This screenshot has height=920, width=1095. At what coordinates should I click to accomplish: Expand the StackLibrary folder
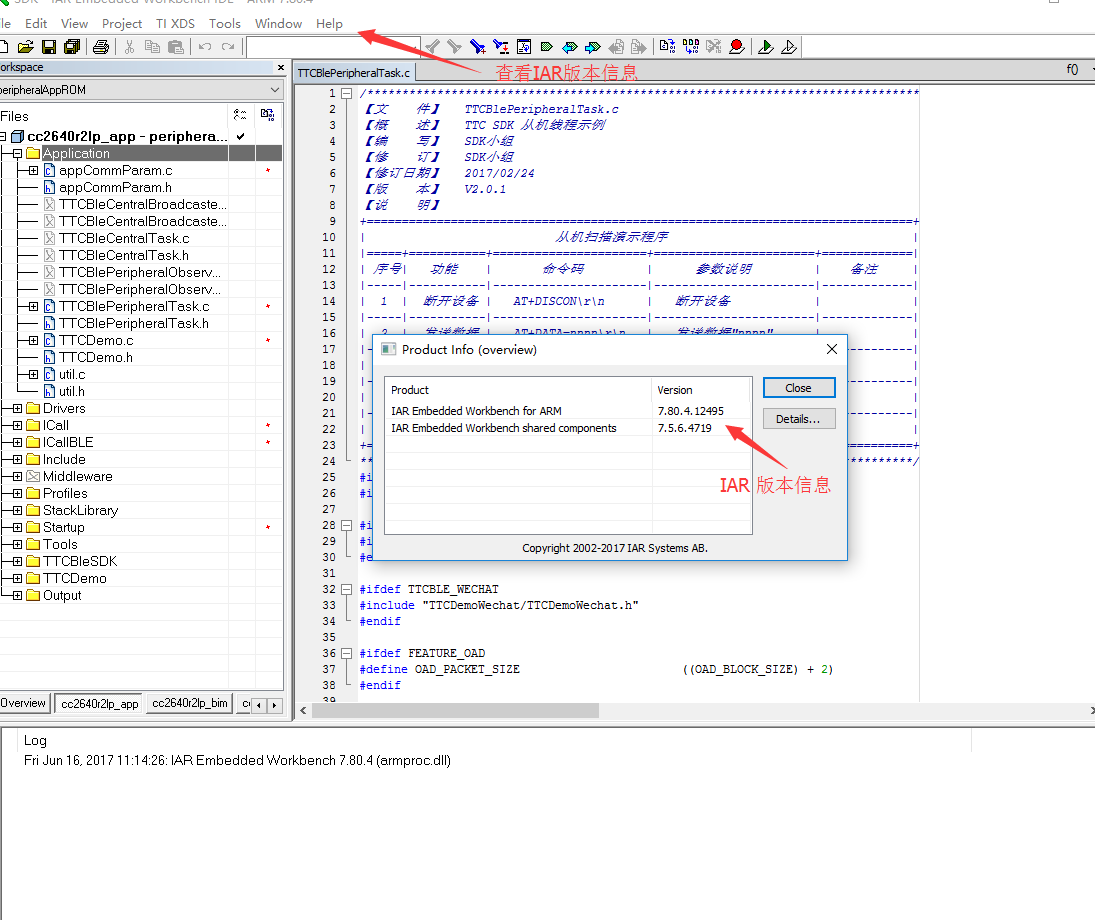(17, 511)
